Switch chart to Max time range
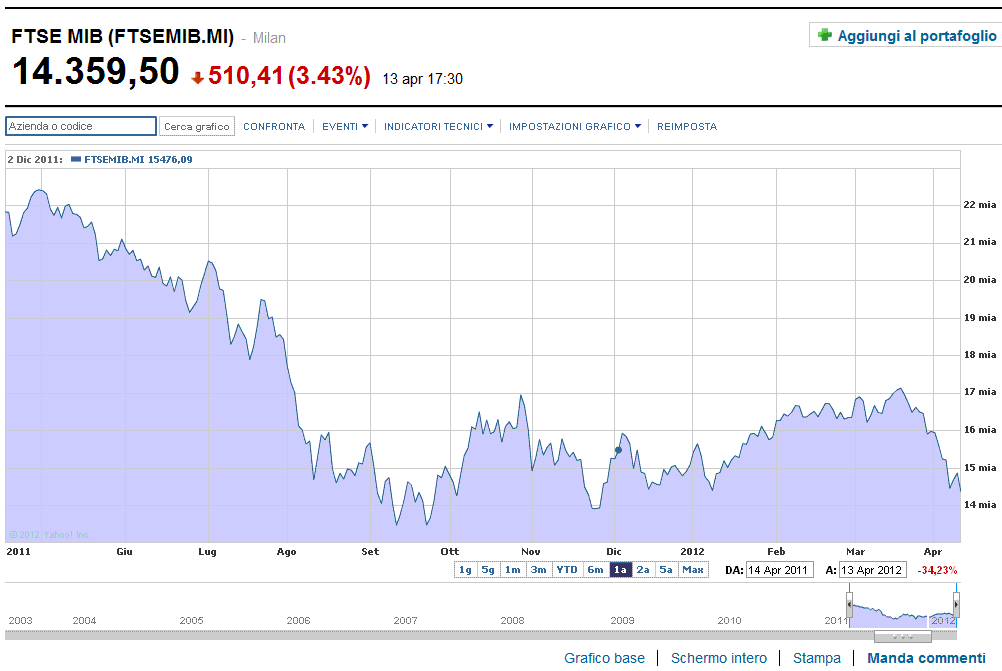 point(693,570)
